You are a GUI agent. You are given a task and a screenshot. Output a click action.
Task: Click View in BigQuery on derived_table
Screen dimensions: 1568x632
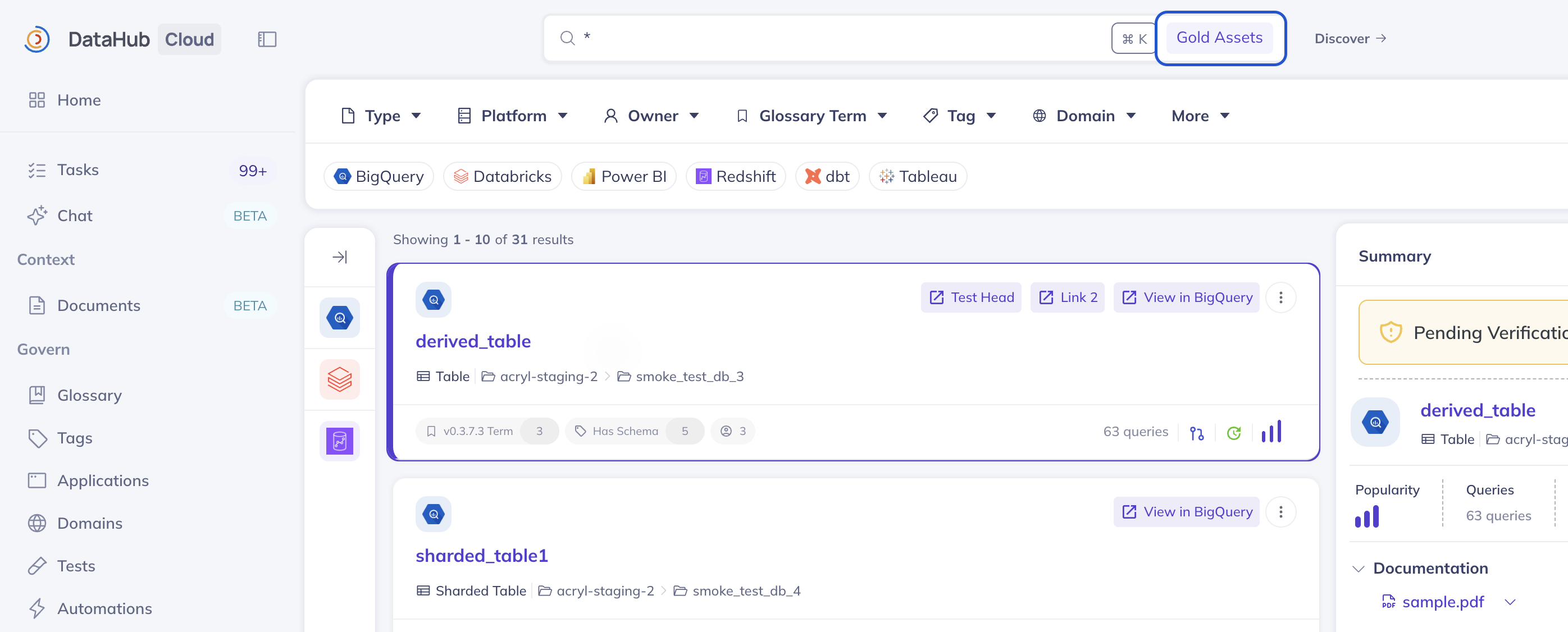(x=1186, y=297)
